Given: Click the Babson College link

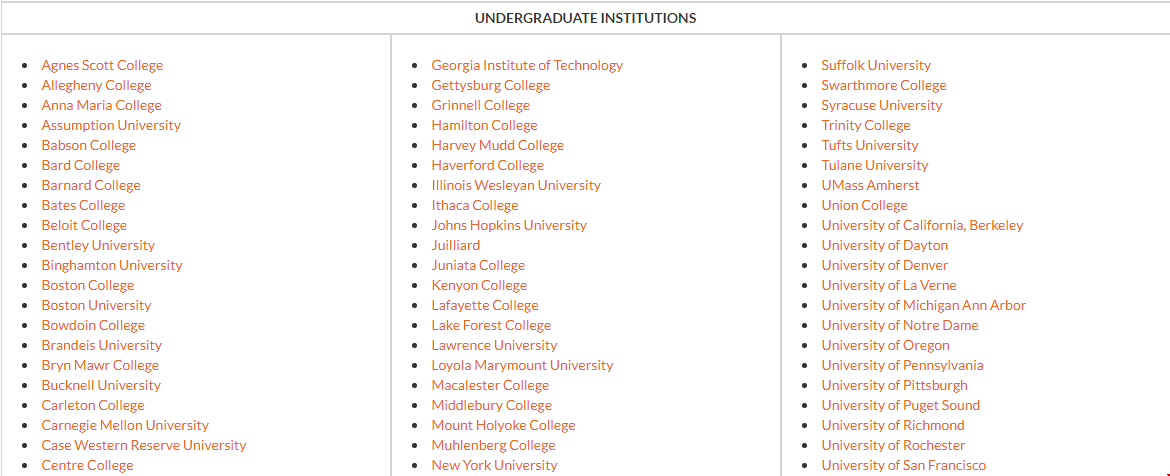Looking at the screenshot, I should [88, 145].
